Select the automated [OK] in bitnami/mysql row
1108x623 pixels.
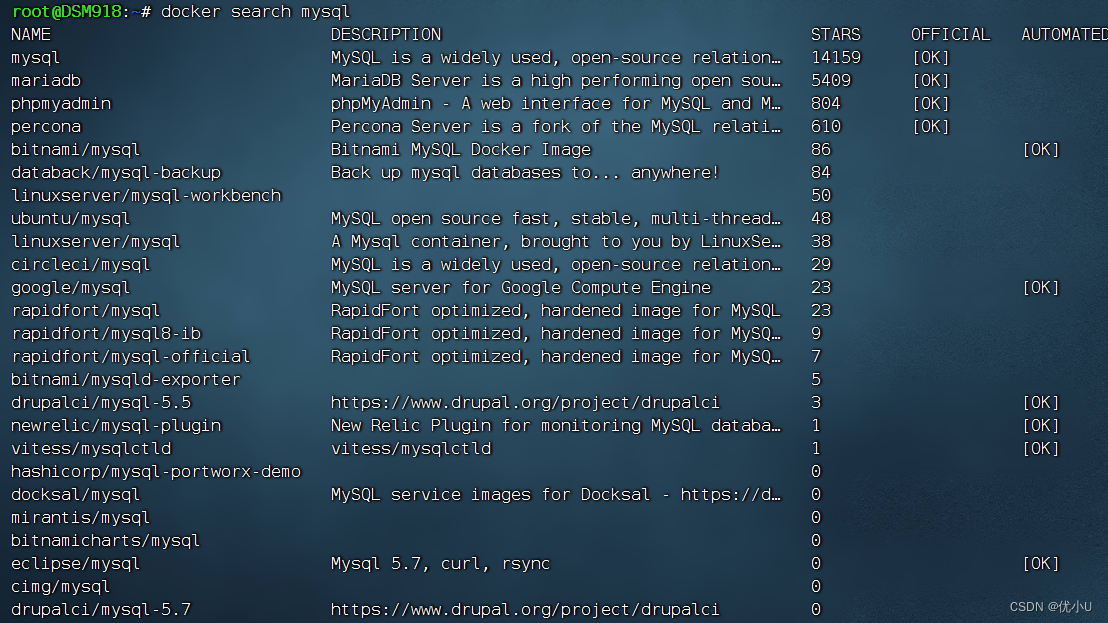pos(1041,150)
